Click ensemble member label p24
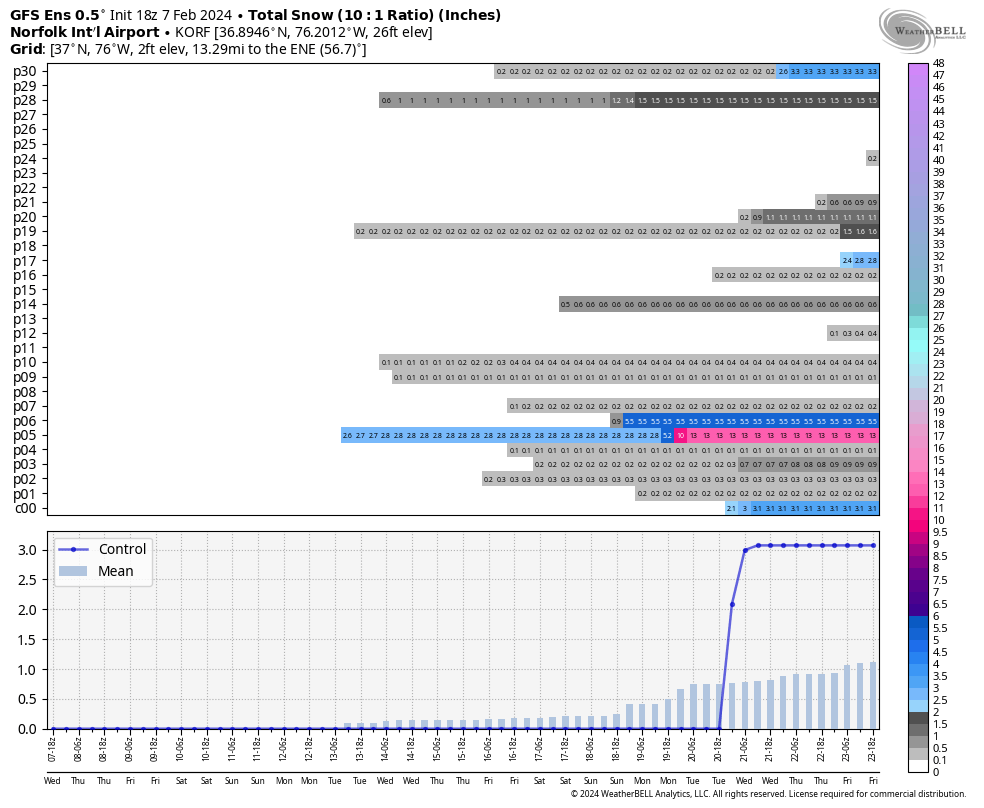The height and width of the screenshot is (808, 984). (25, 159)
